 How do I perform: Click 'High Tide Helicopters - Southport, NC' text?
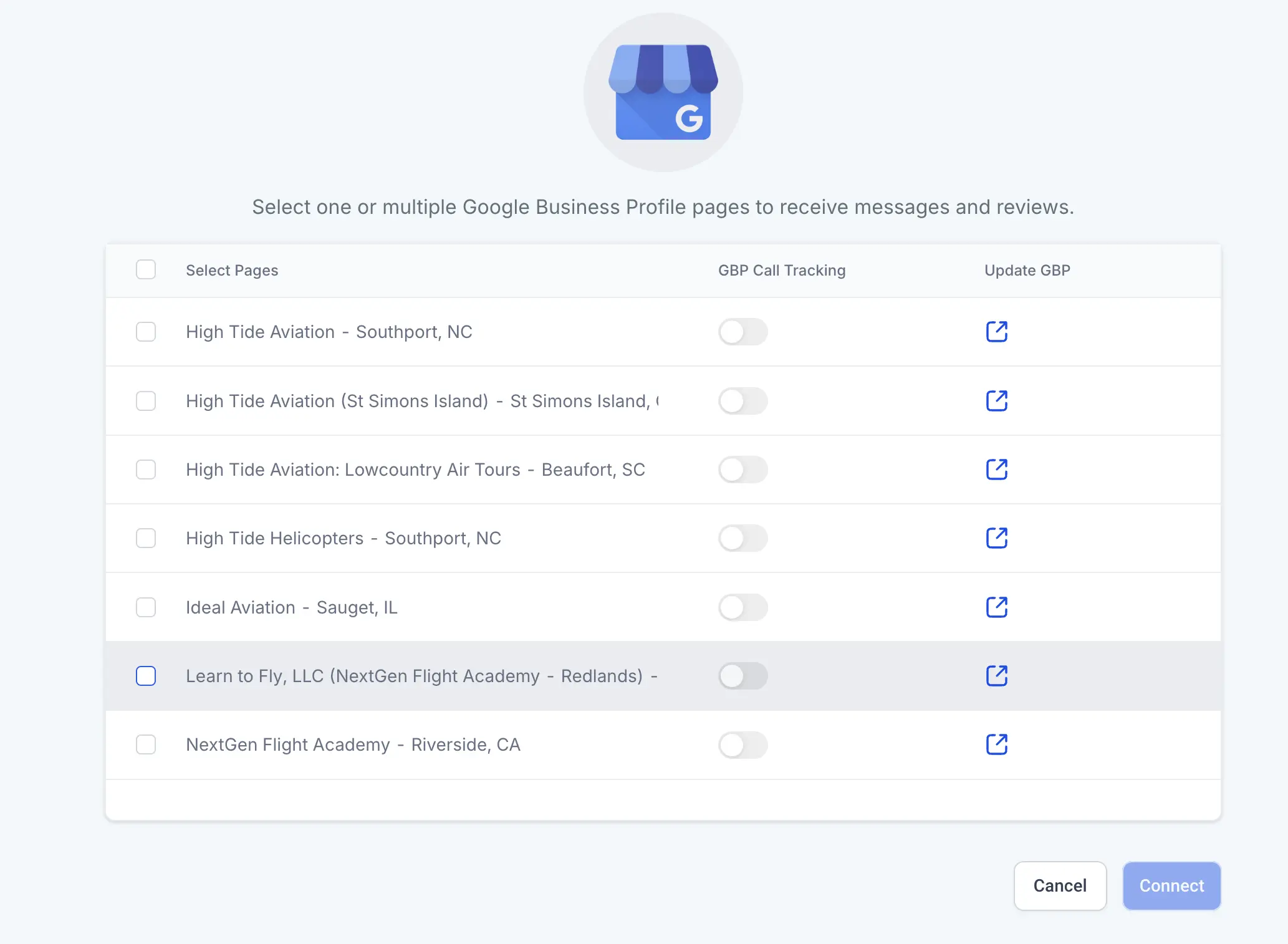click(x=344, y=539)
